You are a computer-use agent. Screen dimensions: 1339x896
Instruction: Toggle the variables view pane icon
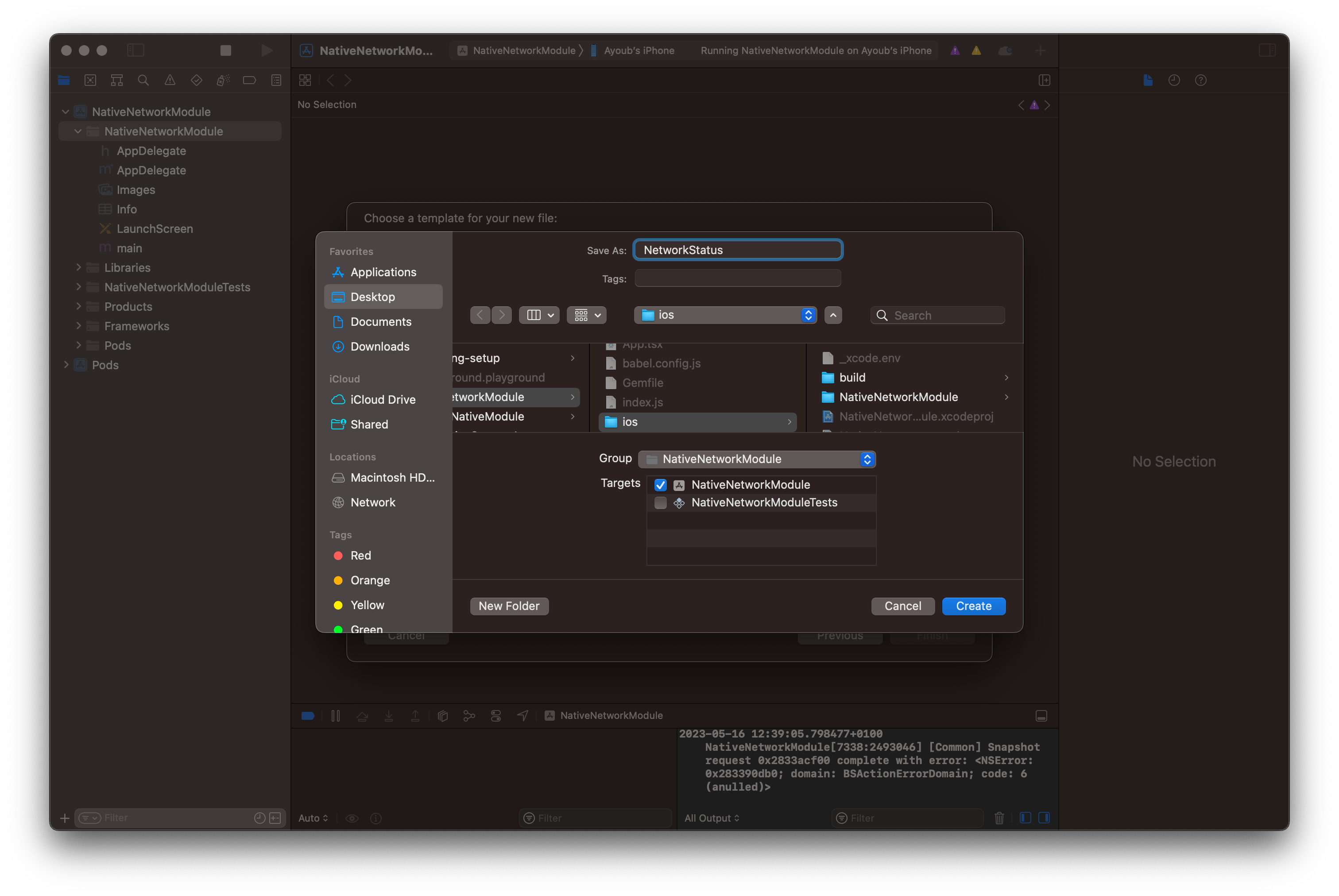pyautogui.click(x=1025, y=818)
